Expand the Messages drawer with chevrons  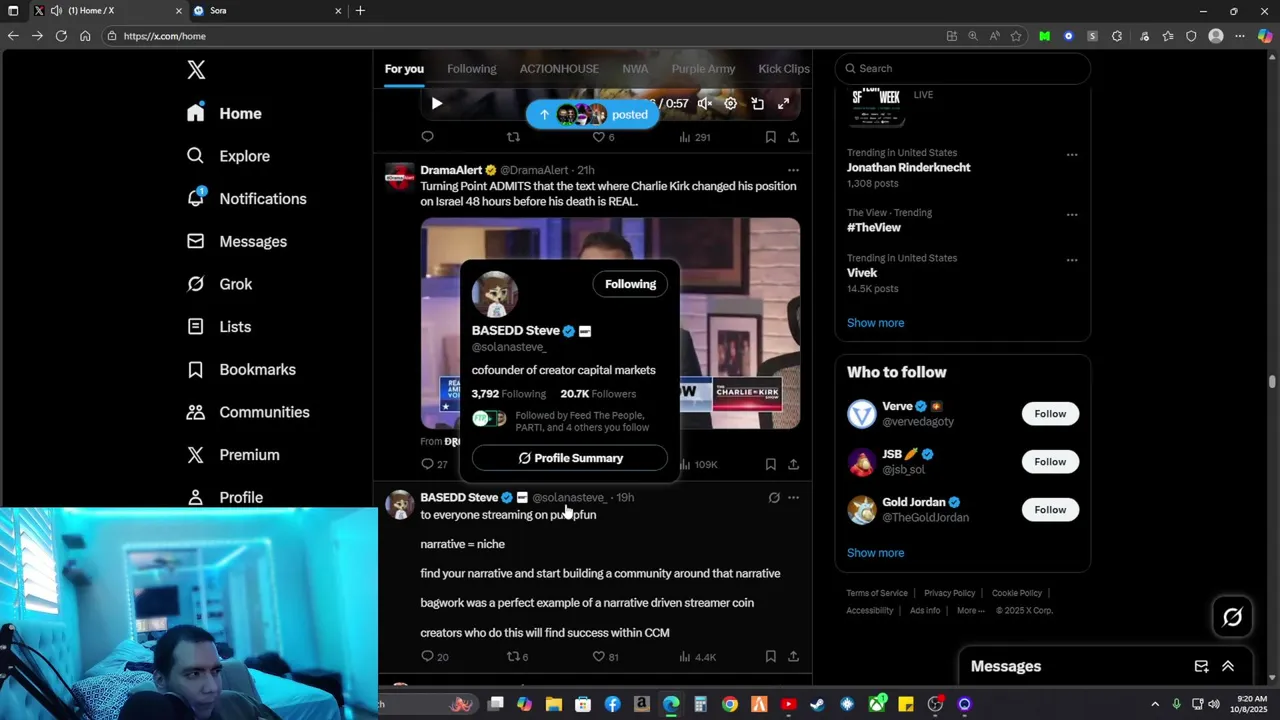pyautogui.click(x=1228, y=666)
